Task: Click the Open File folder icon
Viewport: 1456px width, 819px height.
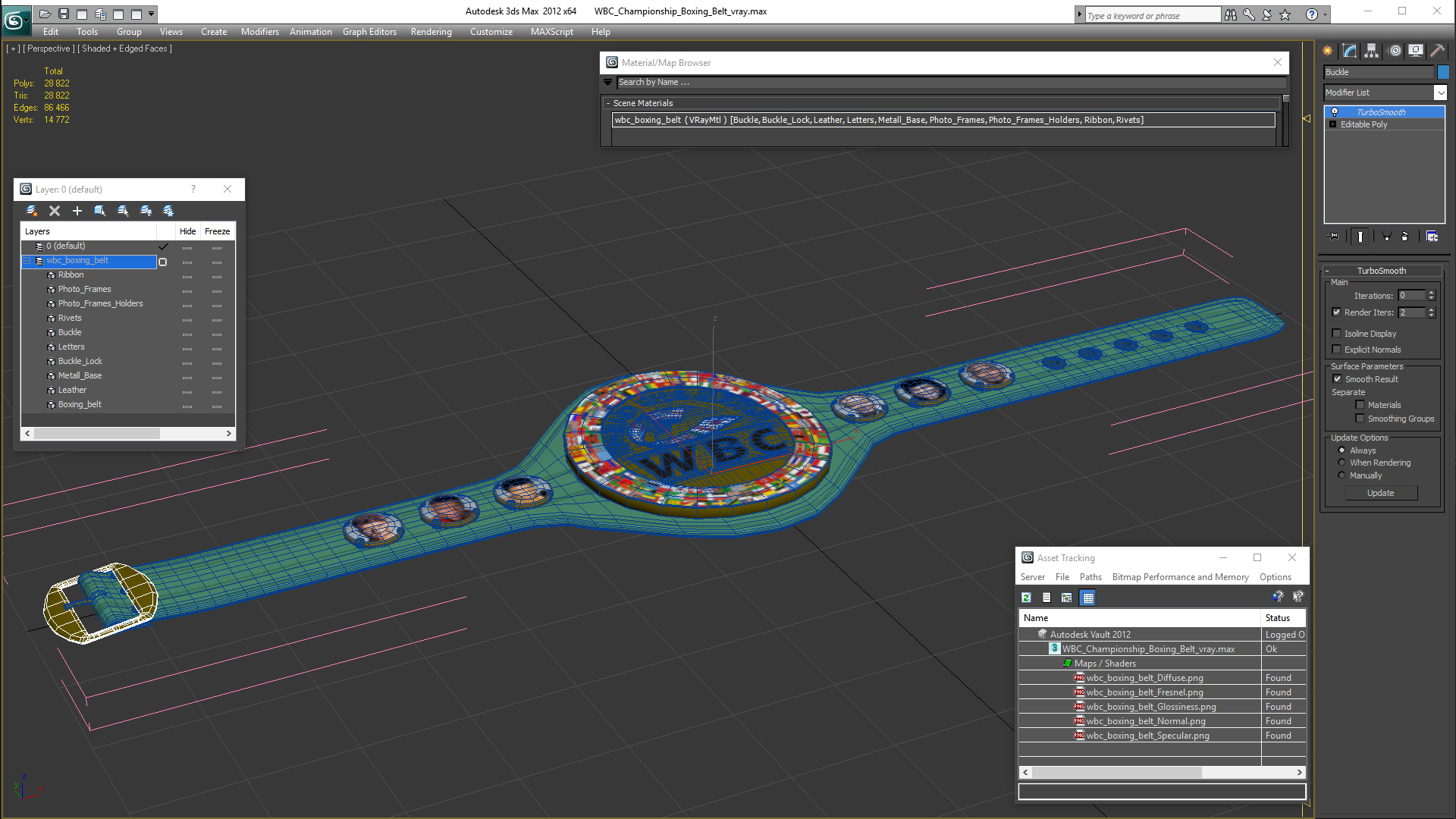Action: [45, 14]
